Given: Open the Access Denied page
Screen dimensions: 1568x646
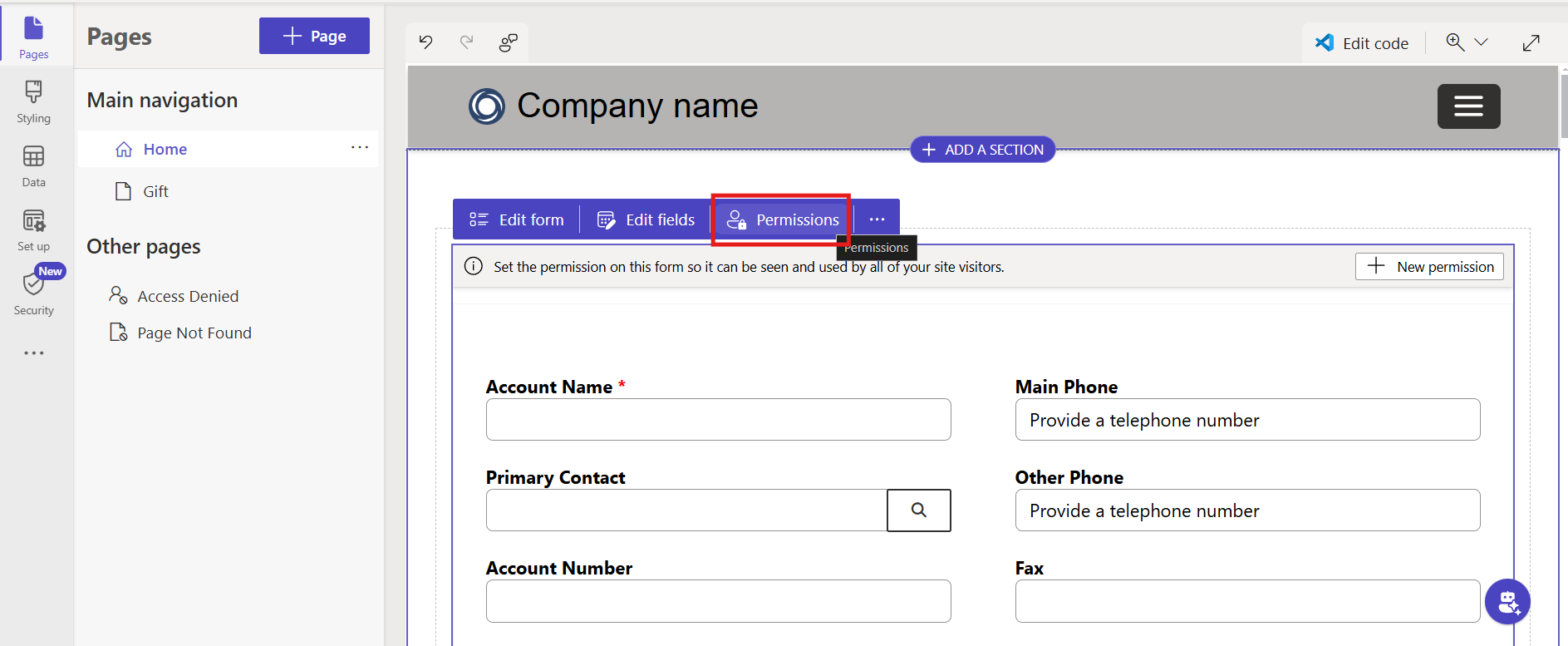Looking at the screenshot, I should pyautogui.click(x=188, y=297).
